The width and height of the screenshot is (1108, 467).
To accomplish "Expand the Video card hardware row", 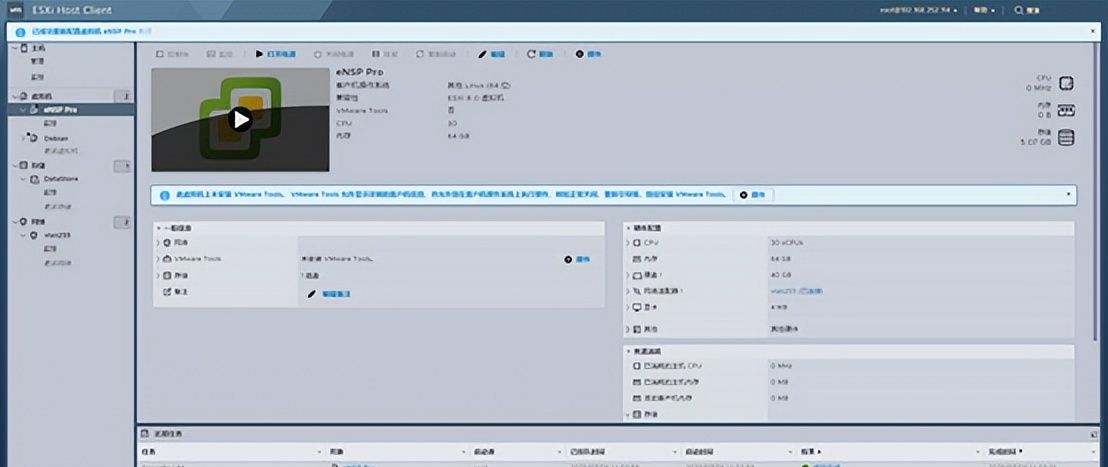I will [628, 307].
